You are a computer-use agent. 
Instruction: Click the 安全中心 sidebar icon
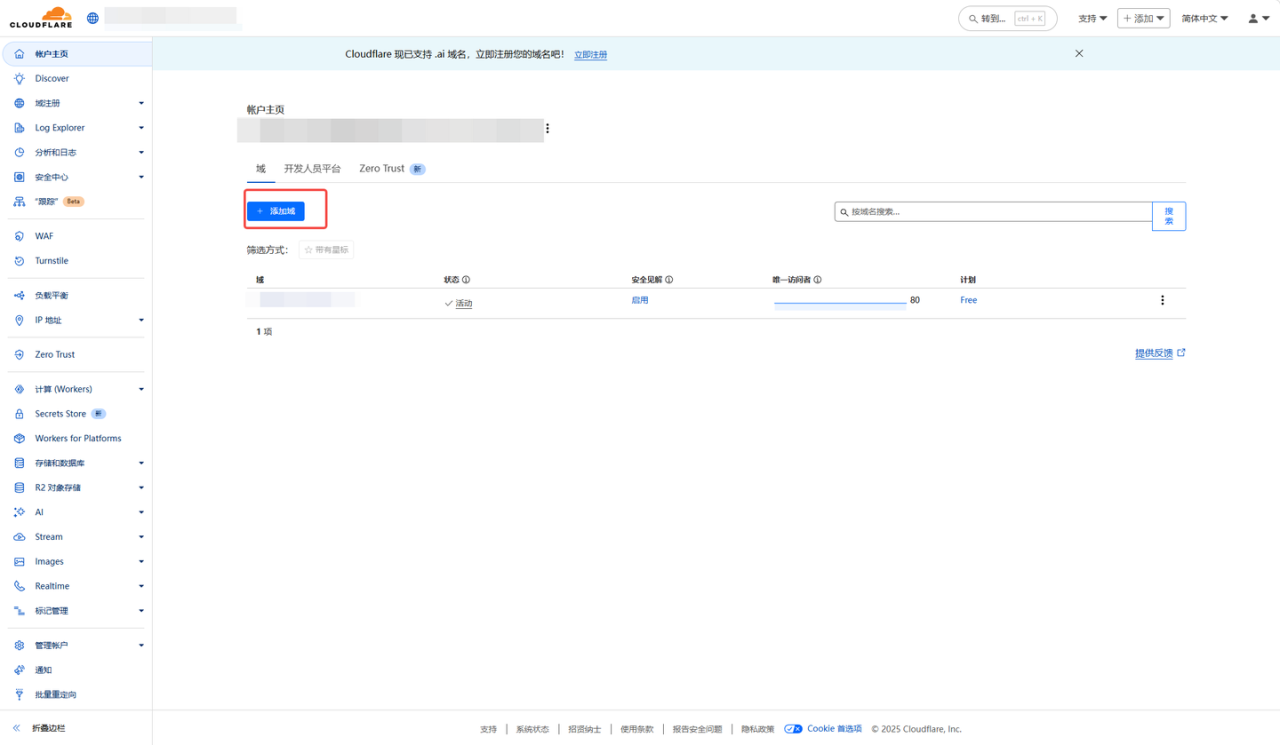(x=19, y=177)
